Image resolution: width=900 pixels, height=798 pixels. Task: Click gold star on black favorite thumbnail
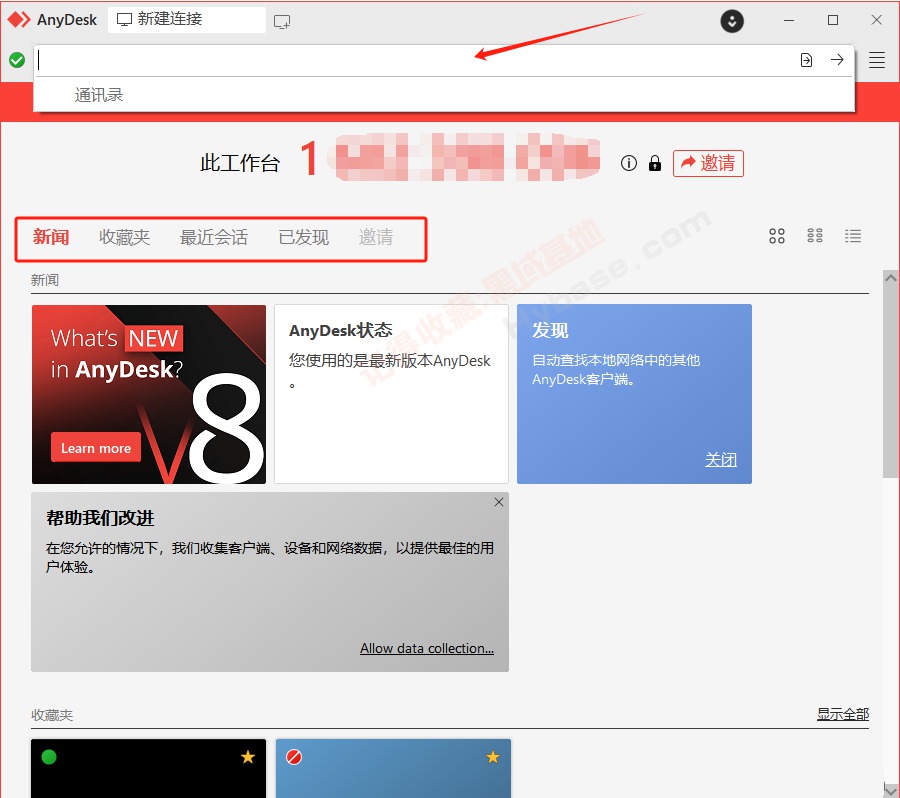(x=248, y=757)
